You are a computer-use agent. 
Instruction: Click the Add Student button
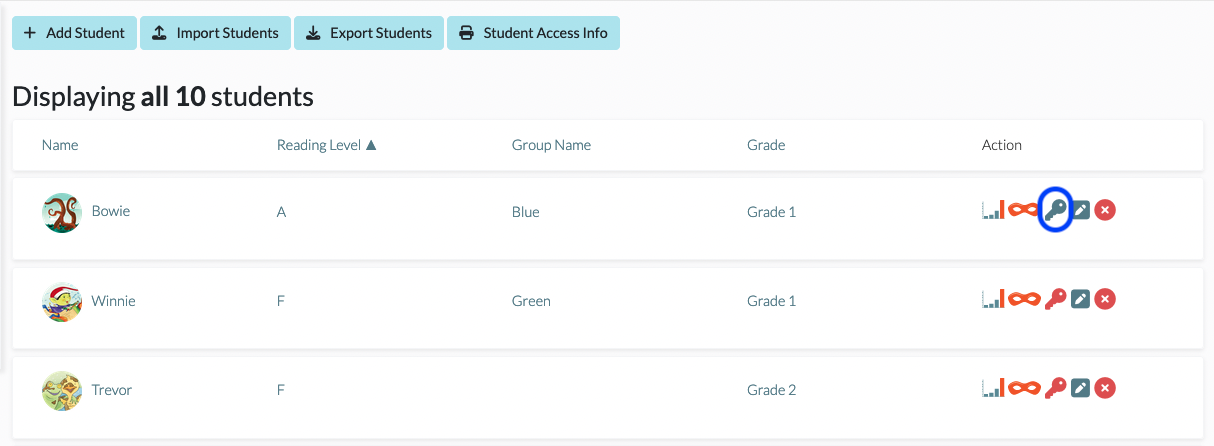pyautogui.click(x=74, y=33)
